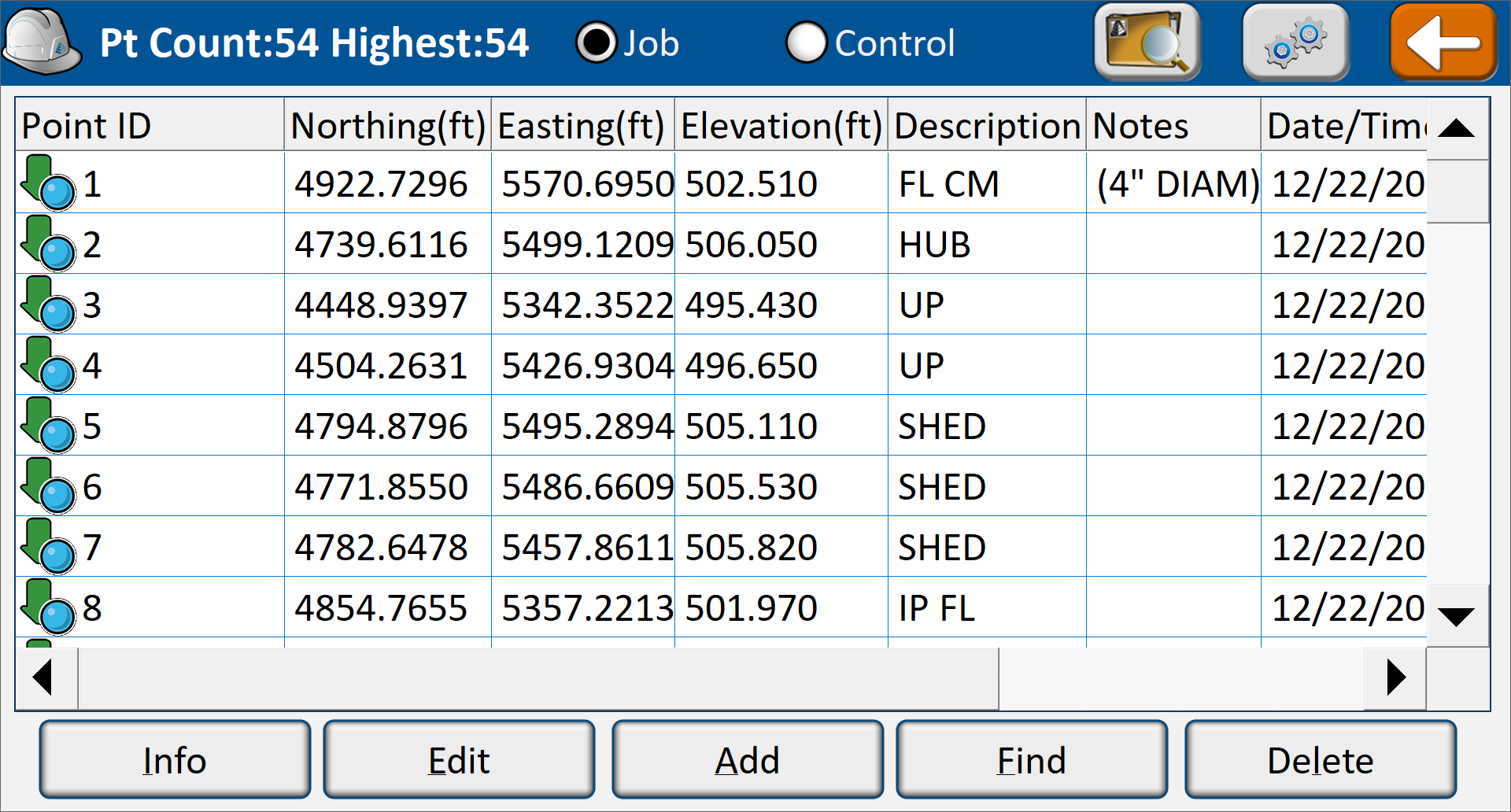Click the point icon for row 1
The height and width of the screenshot is (812, 1511).
(x=48, y=183)
